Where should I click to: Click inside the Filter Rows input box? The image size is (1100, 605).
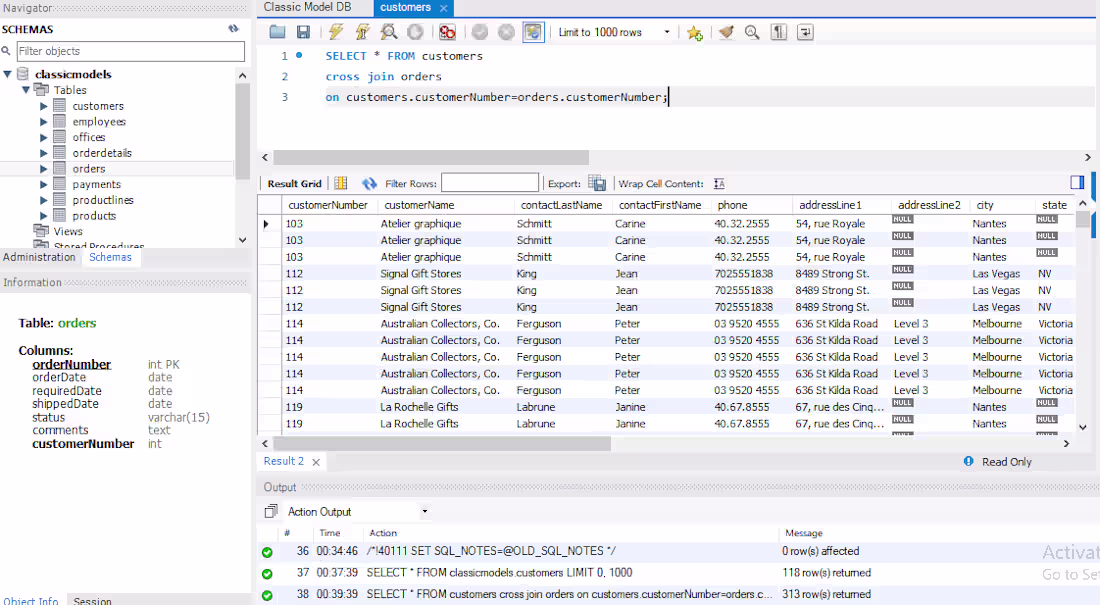[x=490, y=182]
